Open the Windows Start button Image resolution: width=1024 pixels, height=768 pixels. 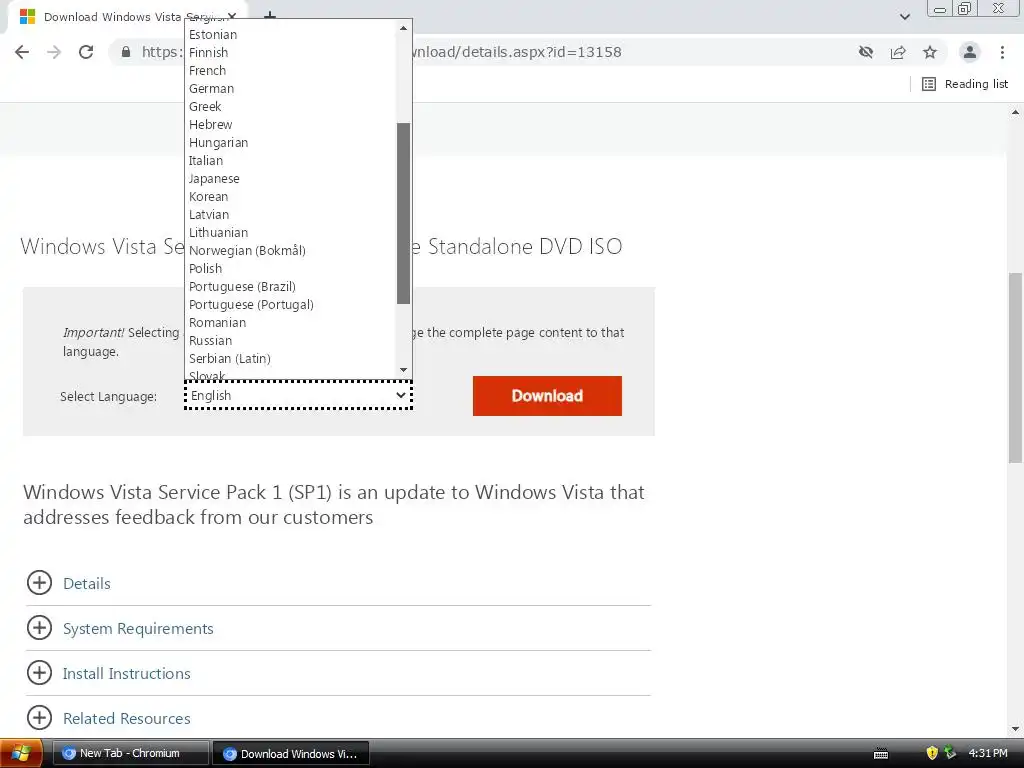(21, 754)
